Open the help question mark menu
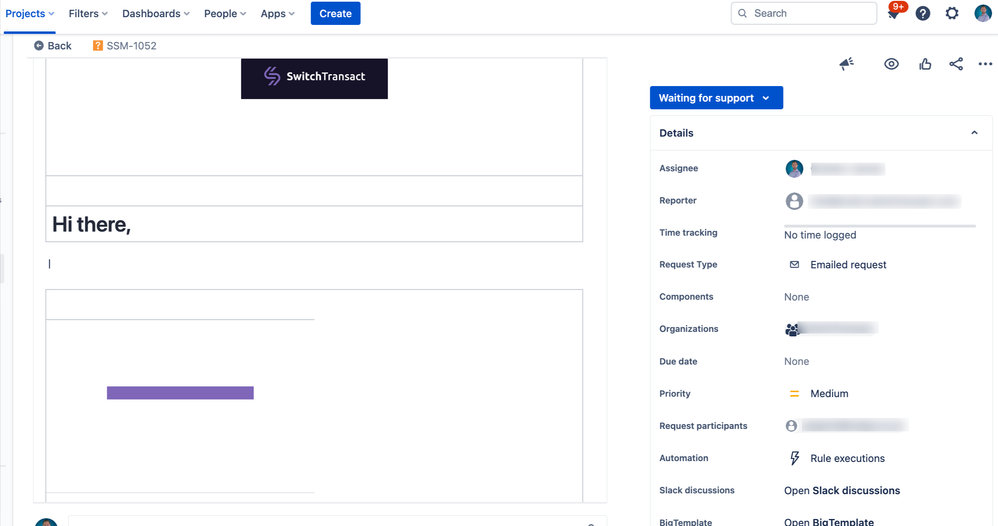Image resolution: width=998 pixels, height=526 pixels. click(923, 13)
